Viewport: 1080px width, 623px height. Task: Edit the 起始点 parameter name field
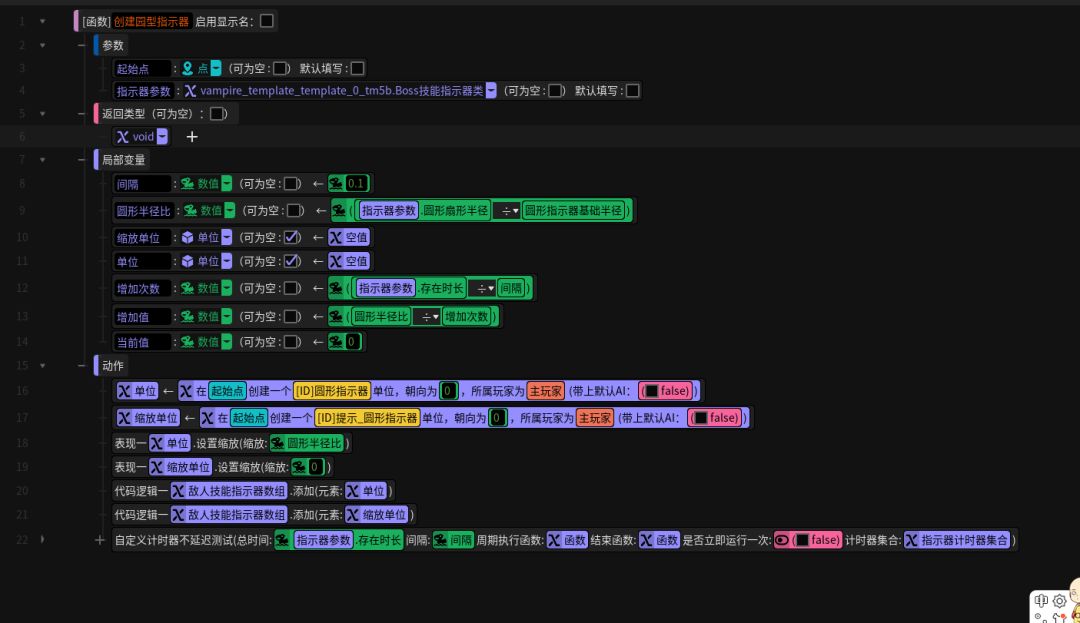(x=142, y=68)
